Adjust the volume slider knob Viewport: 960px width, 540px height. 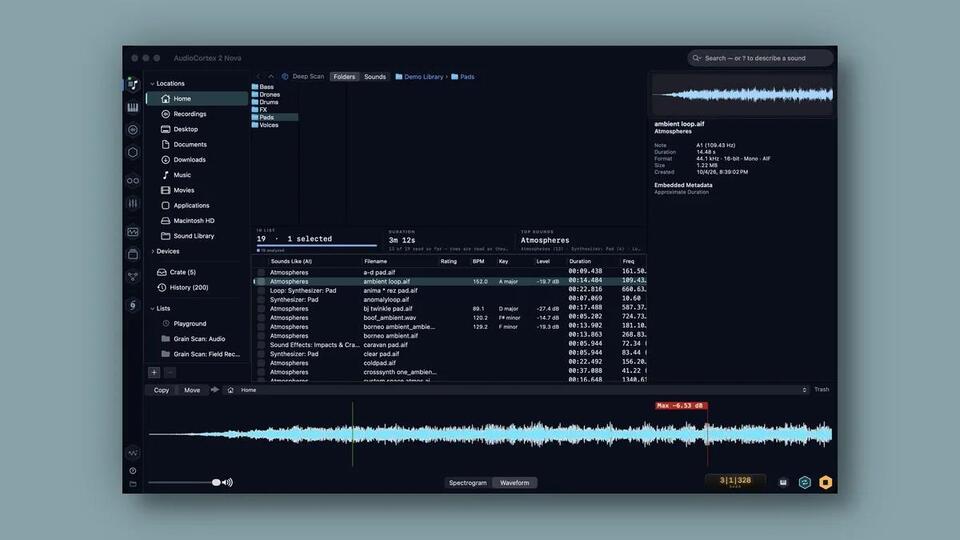click(216, 482)
